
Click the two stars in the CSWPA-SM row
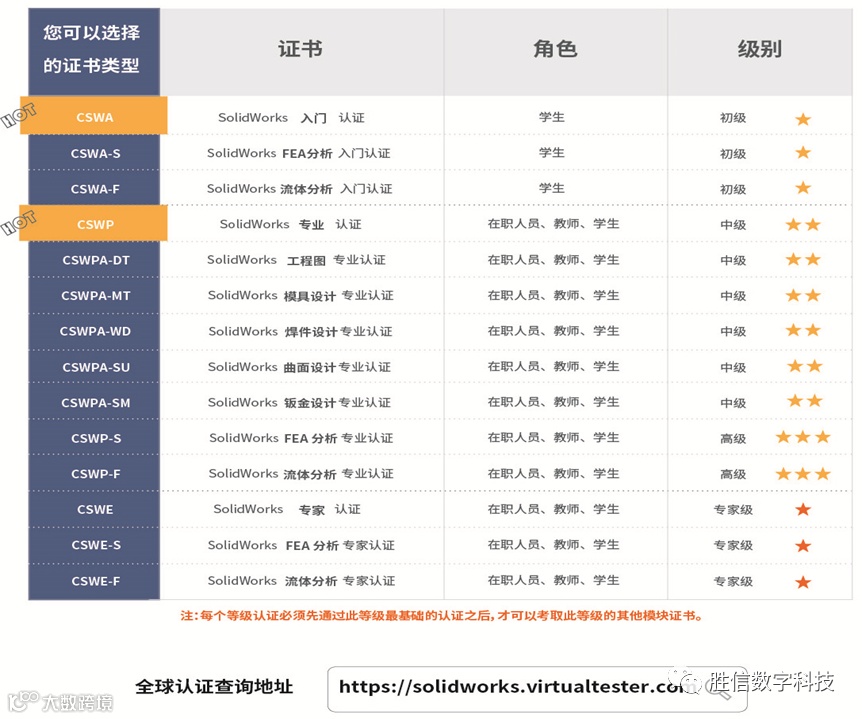pos(805,401)
